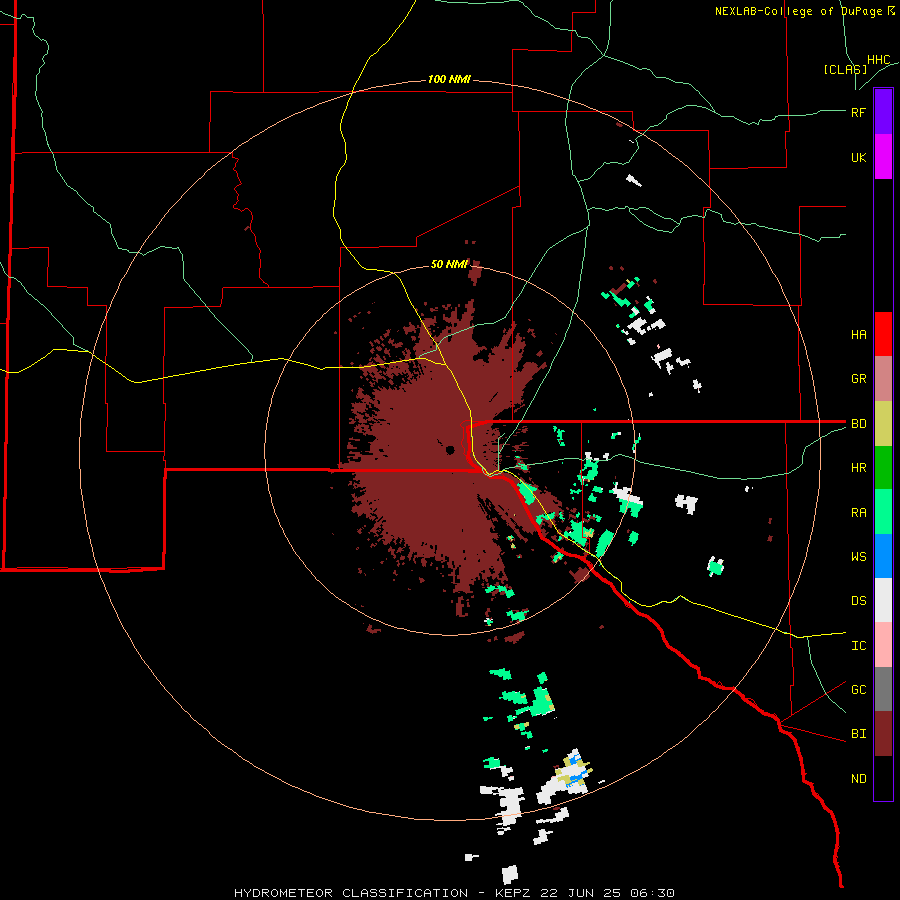Select the IC light pink legend swatch
This screenshot has height=900, width=900.
[883, 645]
